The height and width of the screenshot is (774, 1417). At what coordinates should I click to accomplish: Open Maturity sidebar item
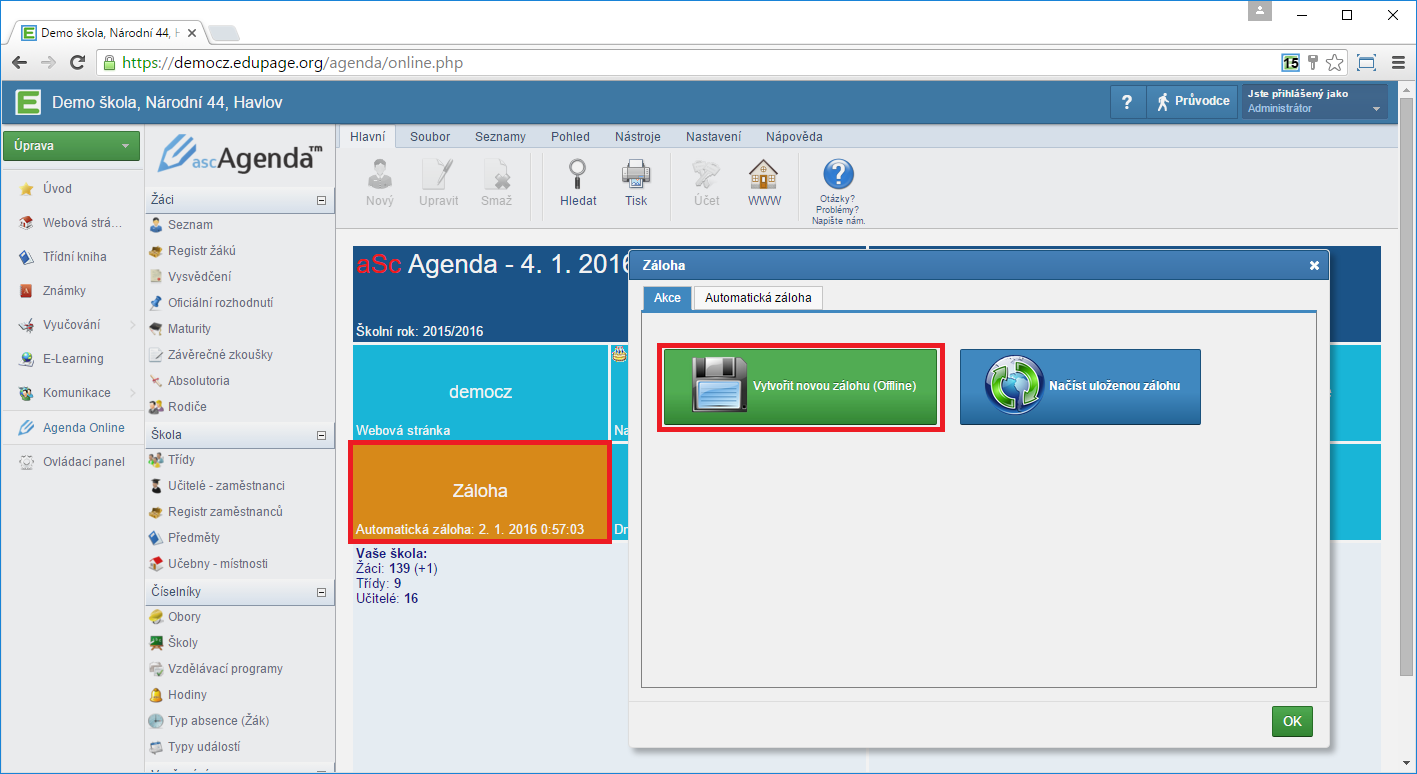[189, 329]
